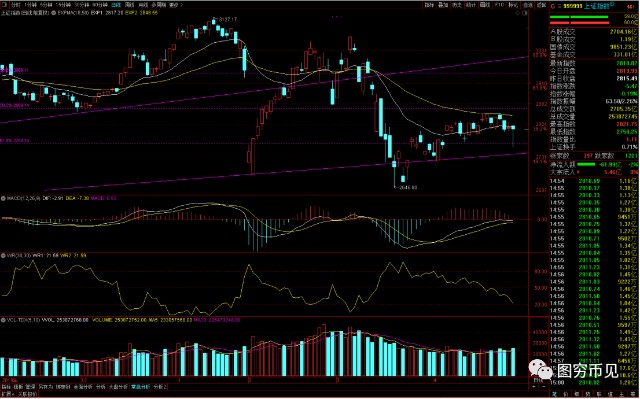Screen dimensions: 640x399
Task: Switch to 周线 weekly chart
Action: point(129,5)
